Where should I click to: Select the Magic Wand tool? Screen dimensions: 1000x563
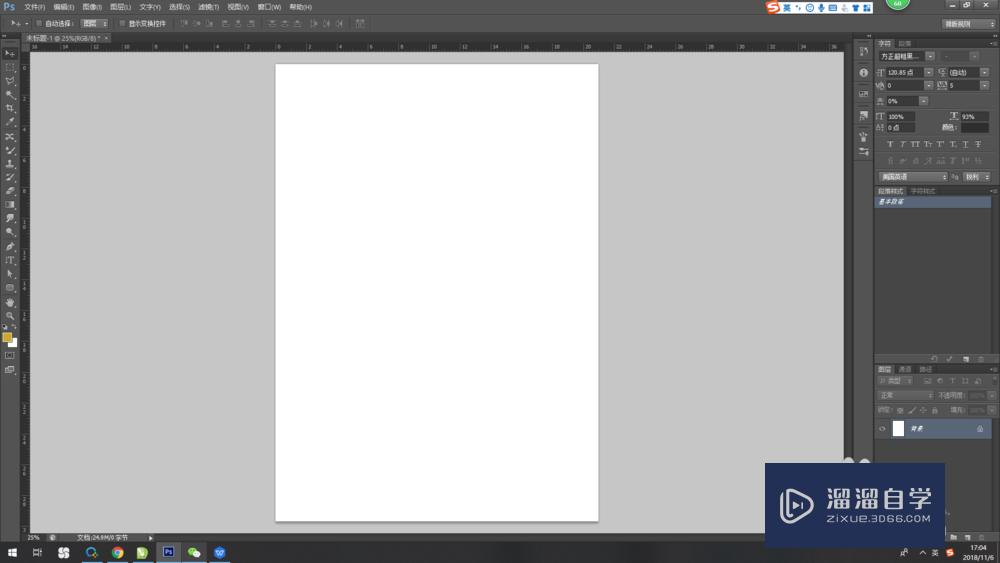coord(10,95)
